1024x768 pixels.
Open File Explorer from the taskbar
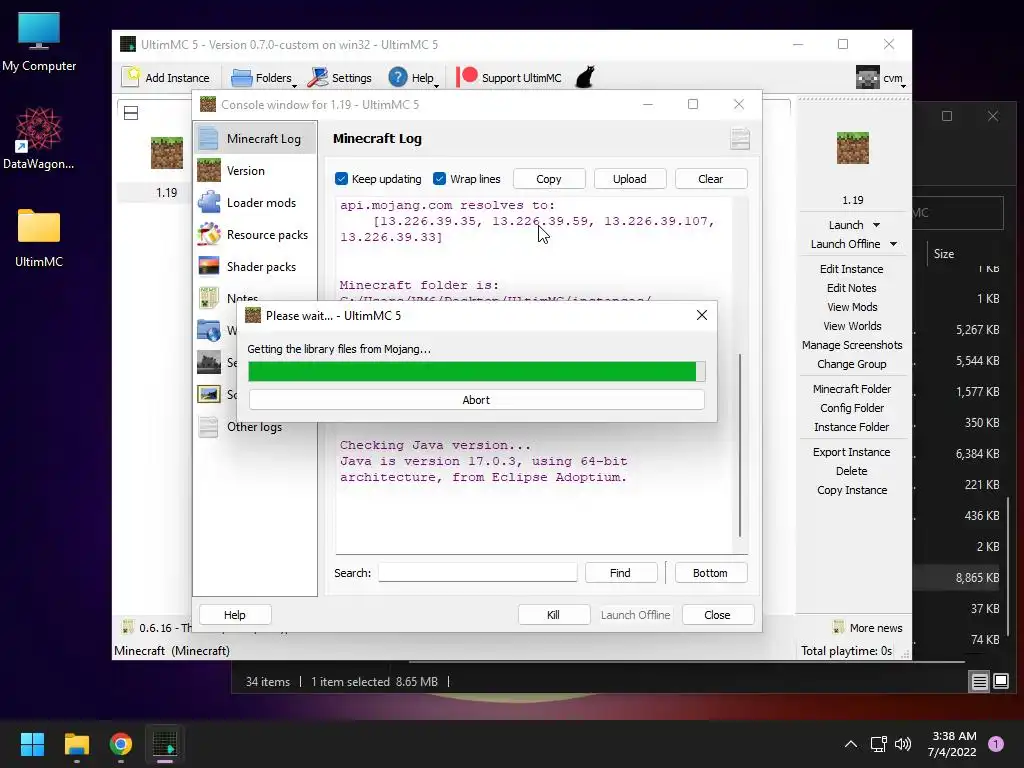(x=76, y=744)
